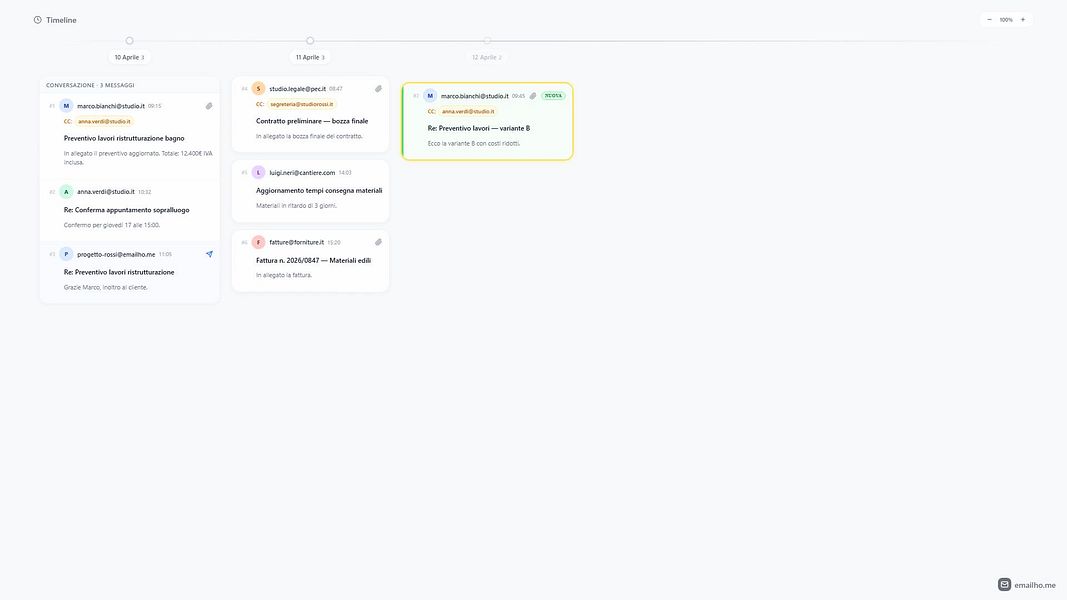Click sender progetto-rossi@emailho.me

(x=116, y=254)
